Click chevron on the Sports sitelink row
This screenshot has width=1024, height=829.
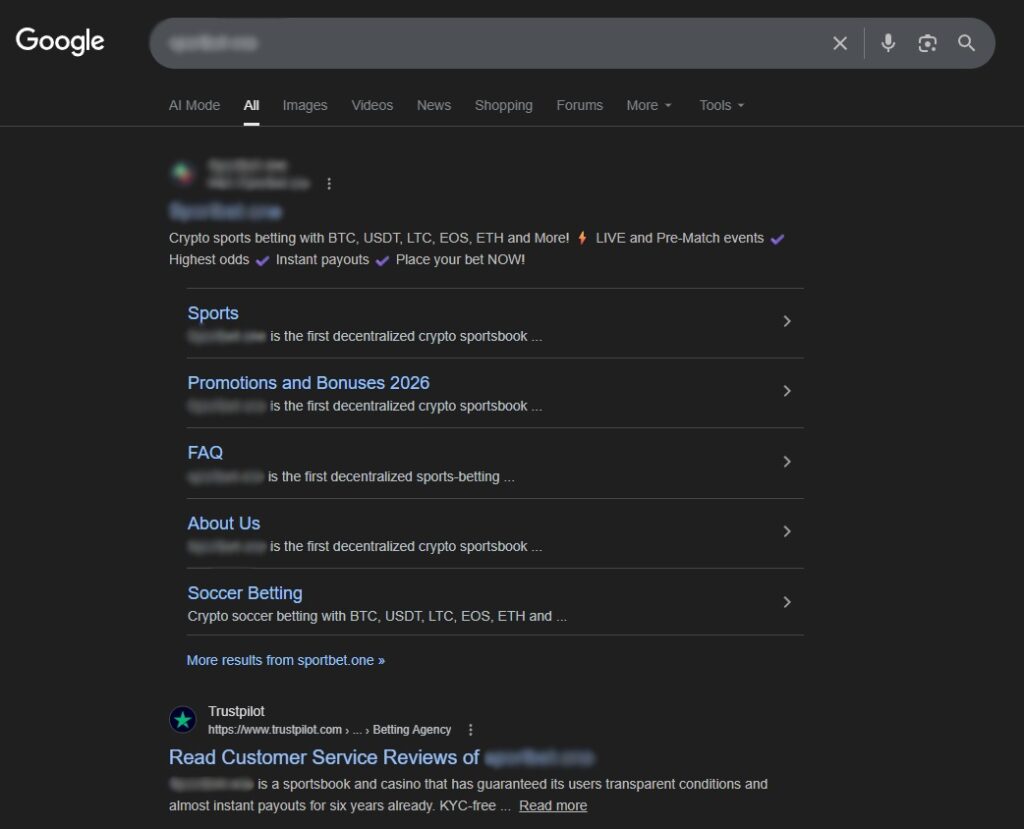pos(787,321)
